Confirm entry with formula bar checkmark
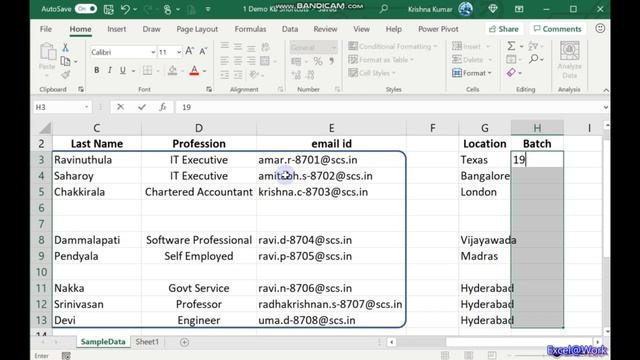Image resolution: width=640 pixels, height=360 pixels. click(142, 107)
